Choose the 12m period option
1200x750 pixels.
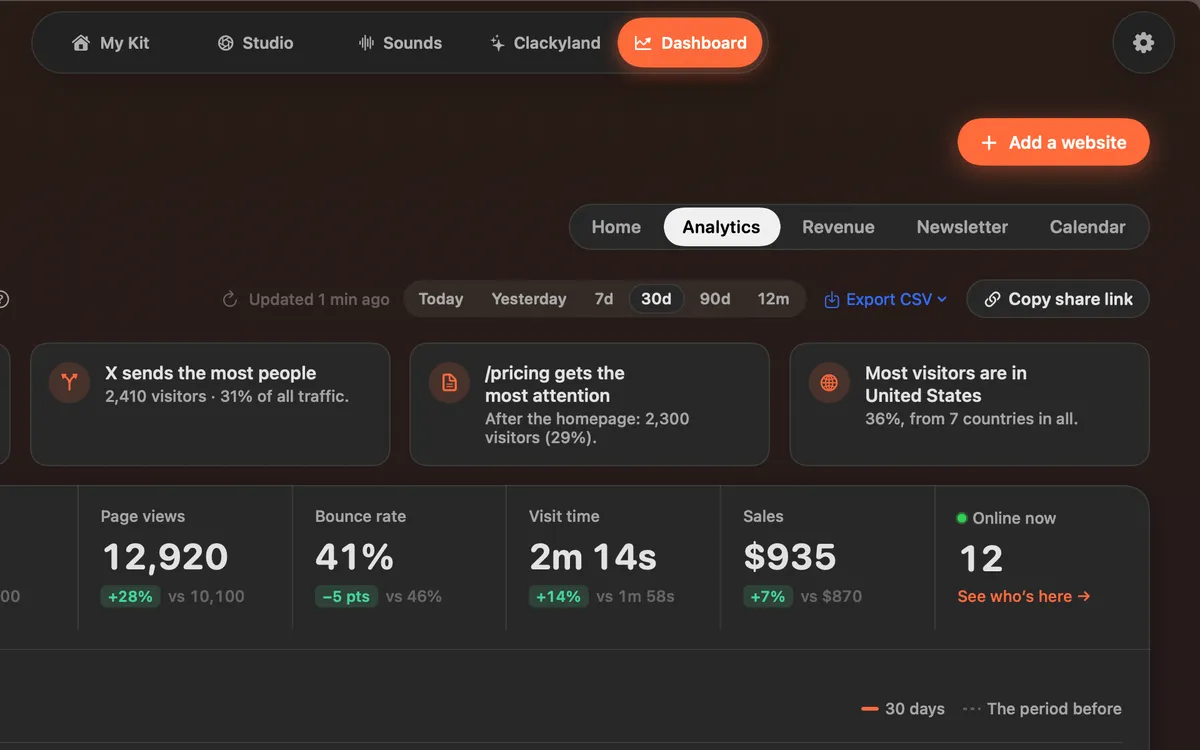coord(773,299)
